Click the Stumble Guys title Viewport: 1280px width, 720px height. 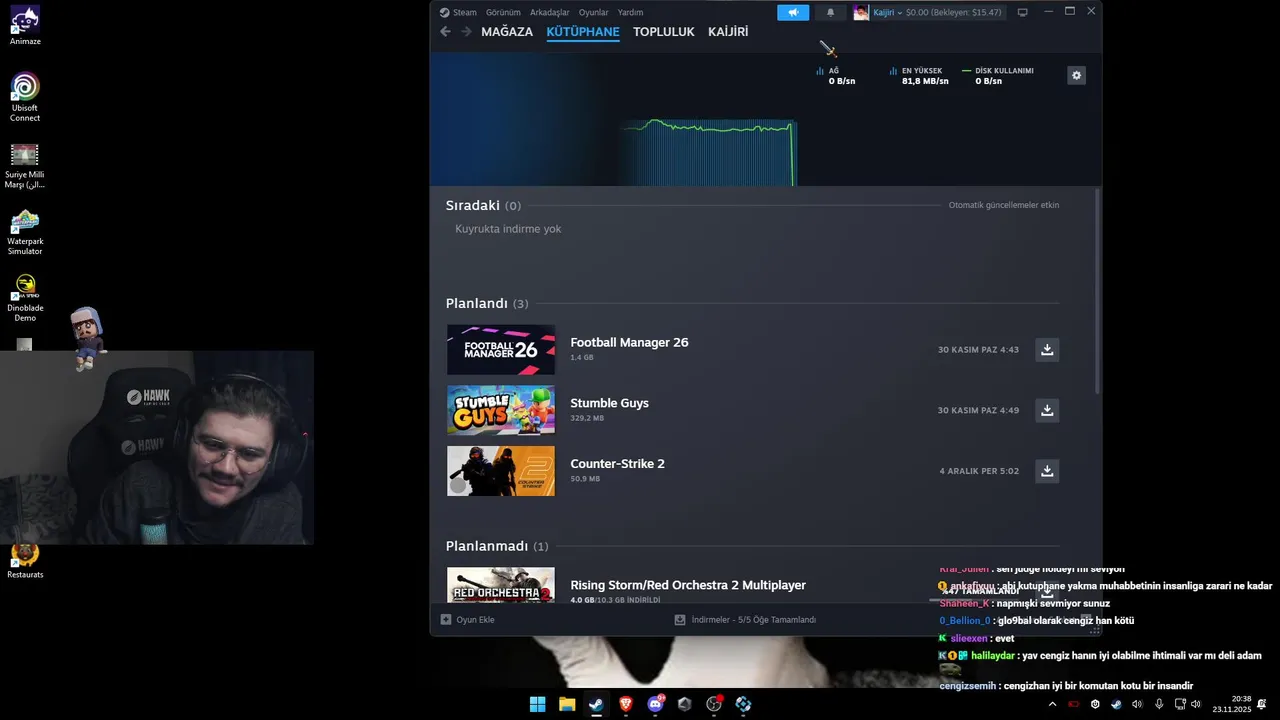tap(609, 403)
